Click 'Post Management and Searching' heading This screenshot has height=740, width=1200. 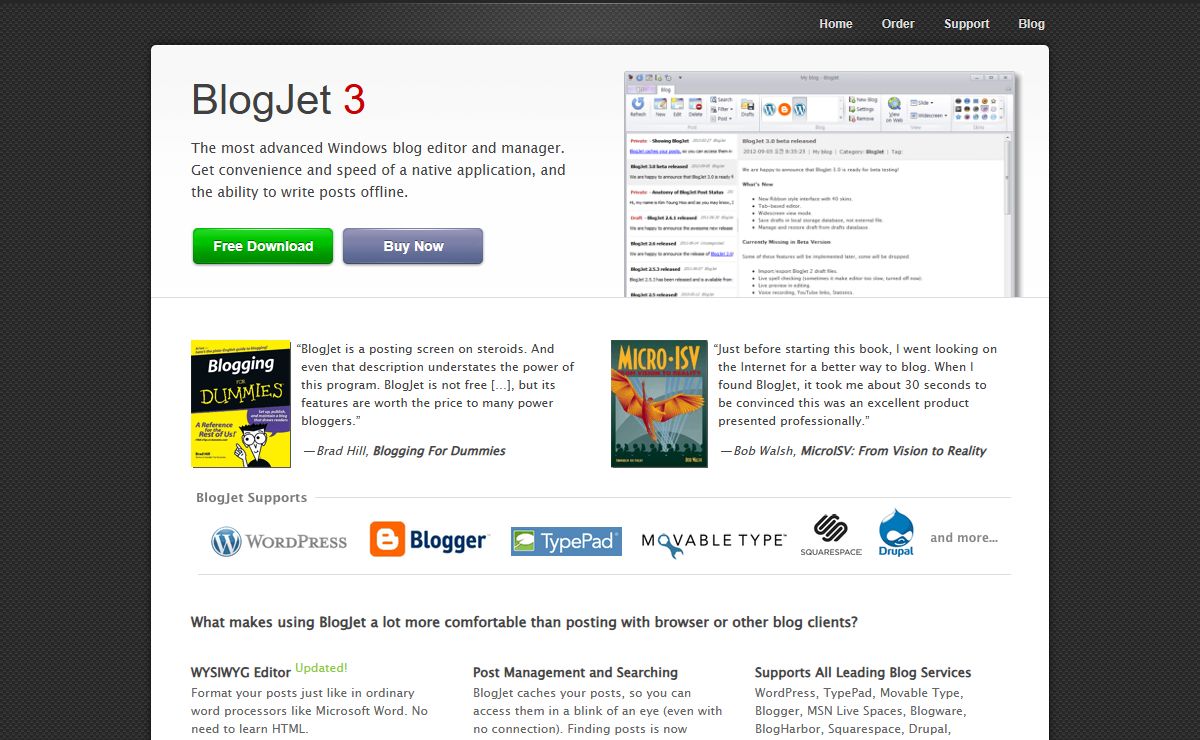pyautogui.click(x=575, y=672)
